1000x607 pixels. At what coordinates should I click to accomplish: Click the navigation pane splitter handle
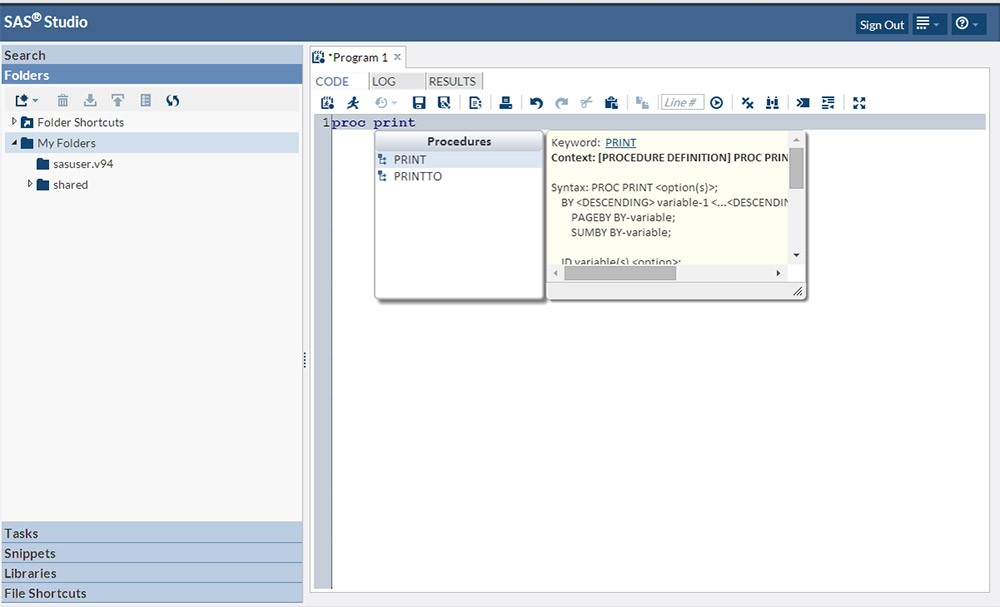pos(305,360)
